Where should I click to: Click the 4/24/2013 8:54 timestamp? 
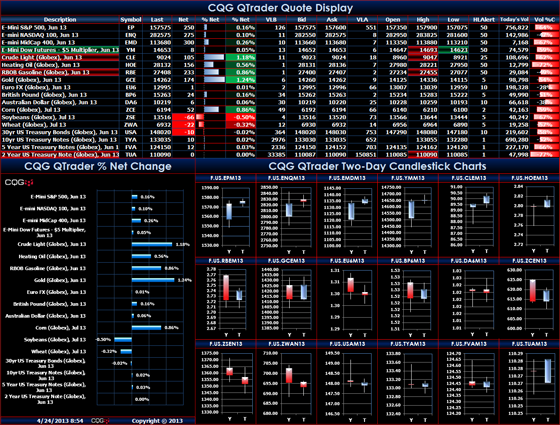click(60, 421)
